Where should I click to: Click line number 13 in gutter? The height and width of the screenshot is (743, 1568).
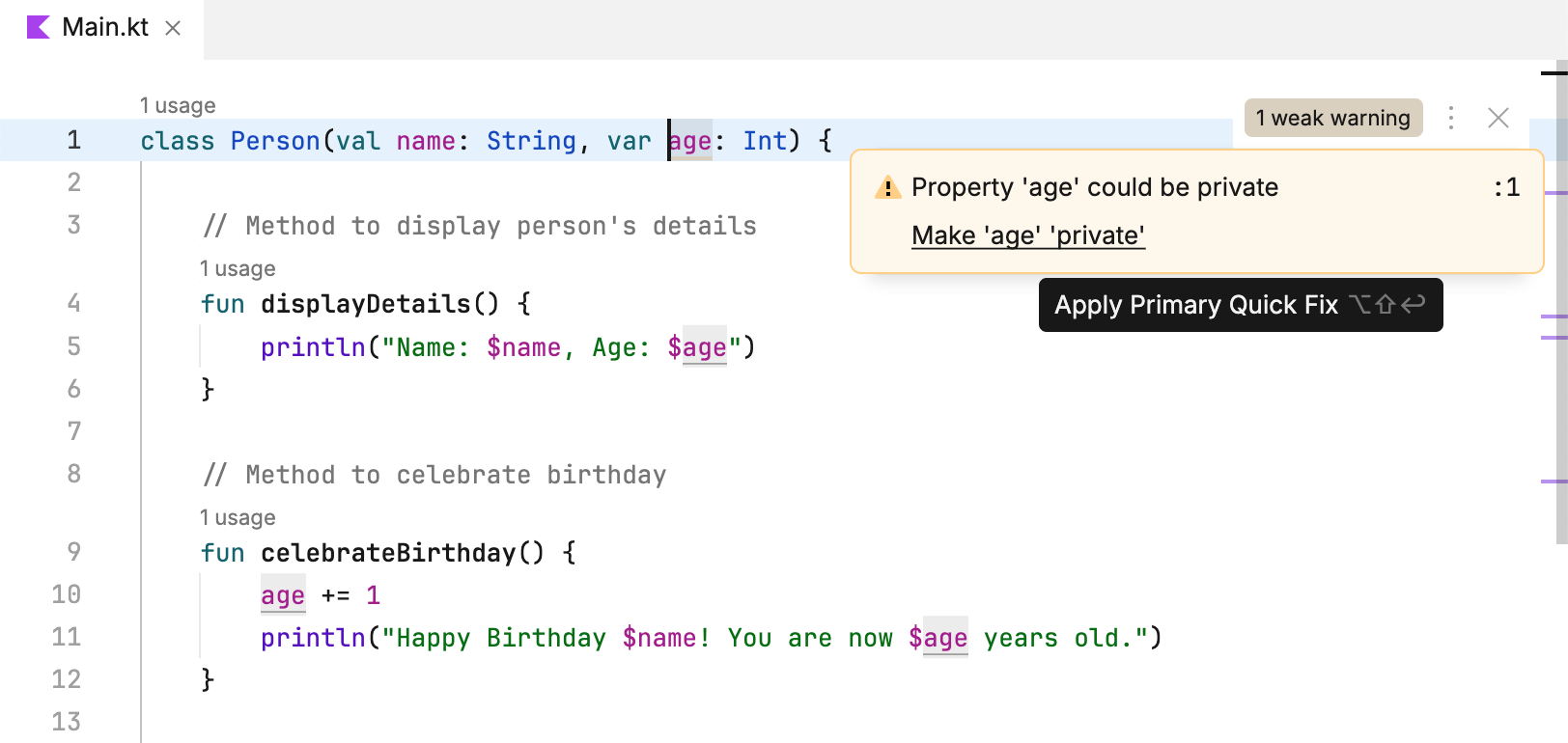tap(67, 722)
